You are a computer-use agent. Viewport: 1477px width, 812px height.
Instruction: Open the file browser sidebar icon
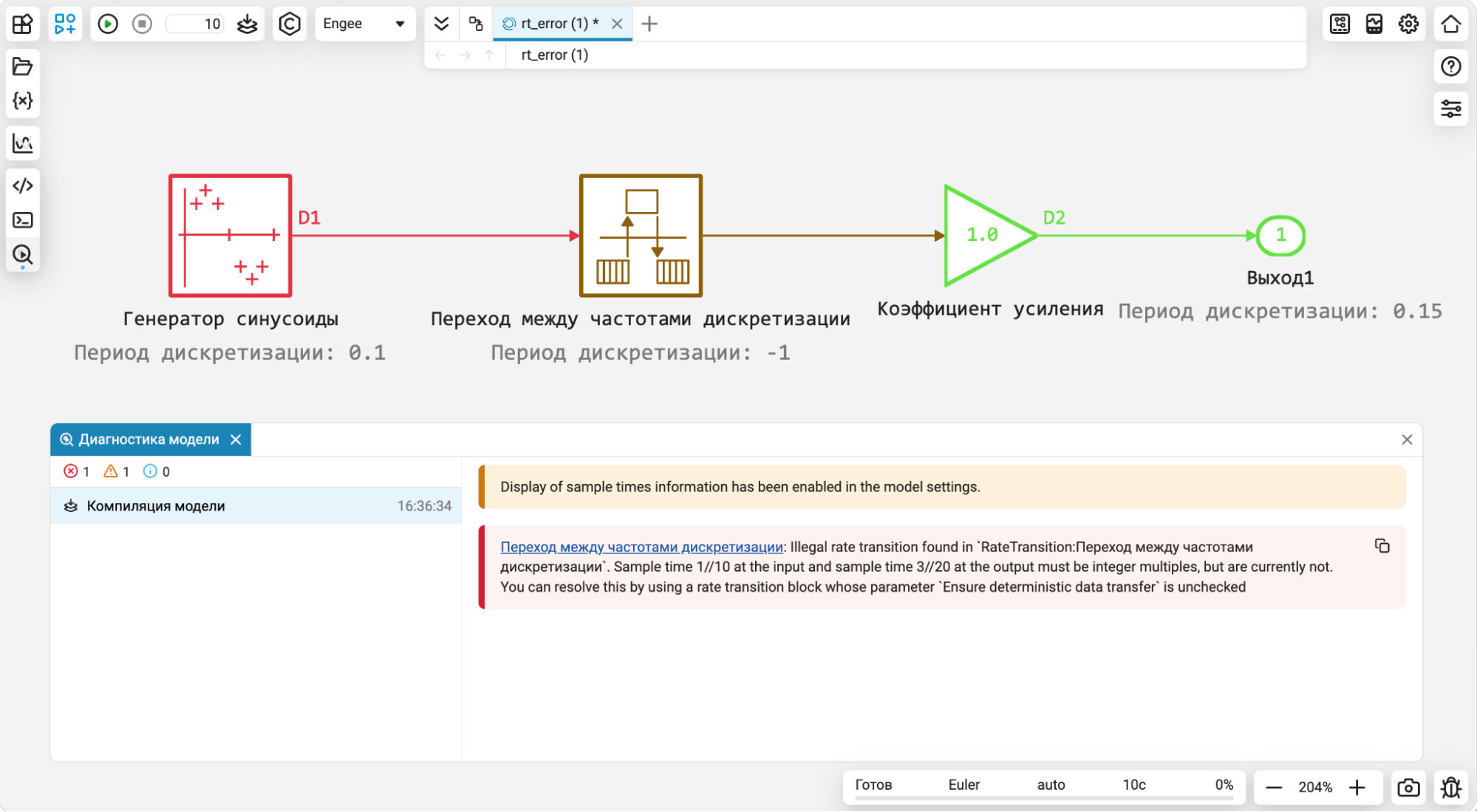click(23, 66)
